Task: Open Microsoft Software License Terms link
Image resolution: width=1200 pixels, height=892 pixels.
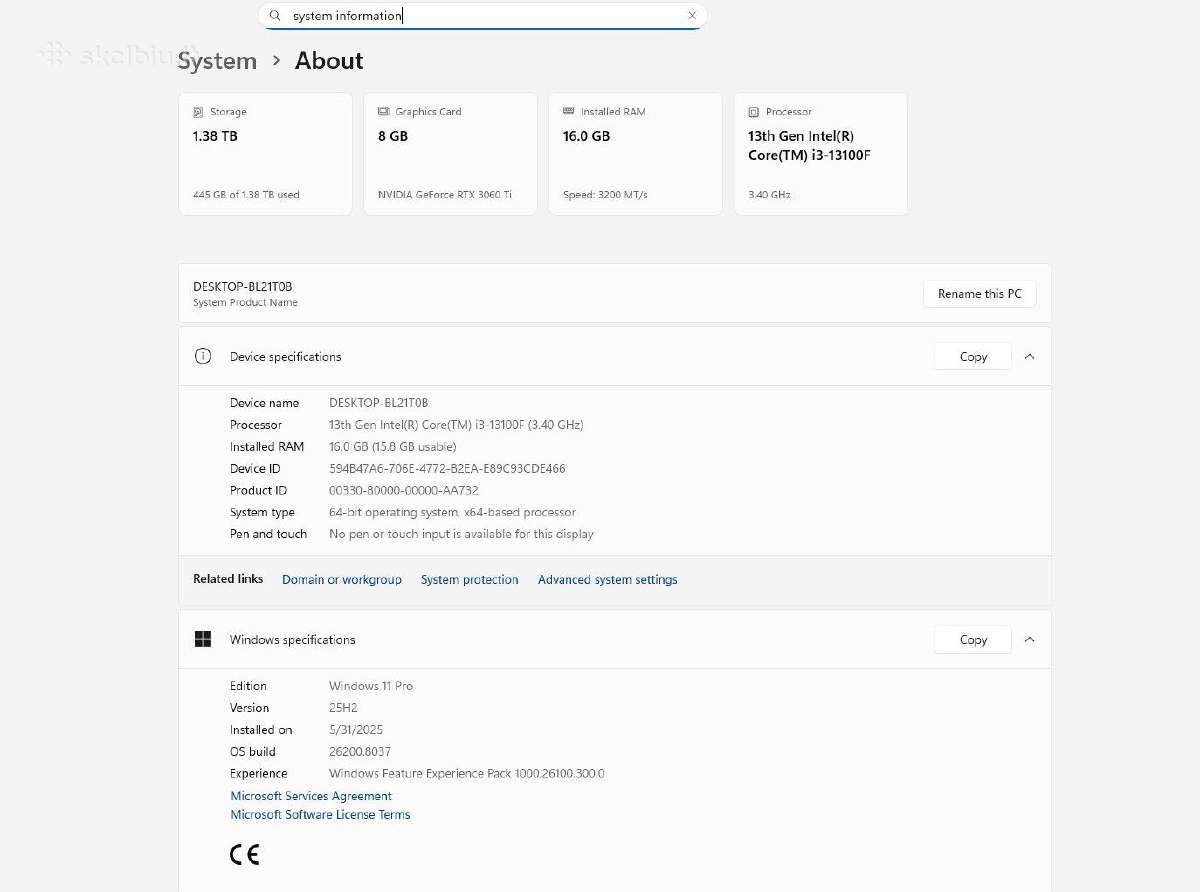Action: [x=320, y=815]
